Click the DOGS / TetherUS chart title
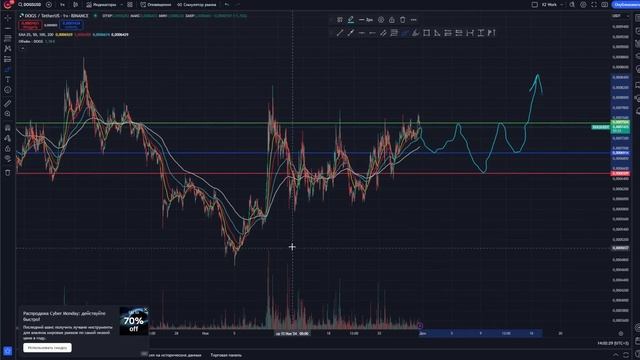This screenshot has height=360, width=640. pyautogui.click(x=56, y=16)
